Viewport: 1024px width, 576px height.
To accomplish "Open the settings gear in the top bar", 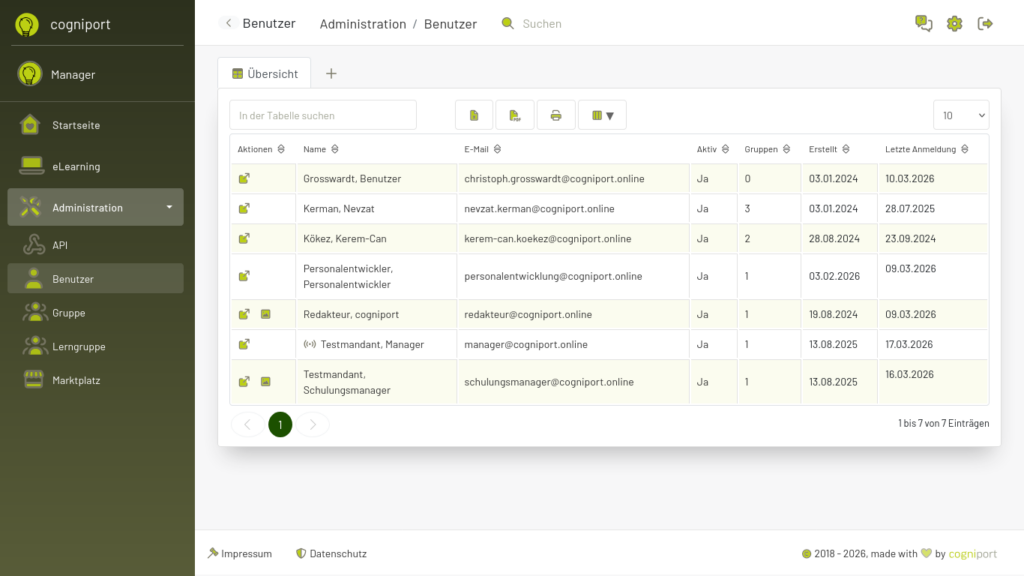I will pos(953,22).
